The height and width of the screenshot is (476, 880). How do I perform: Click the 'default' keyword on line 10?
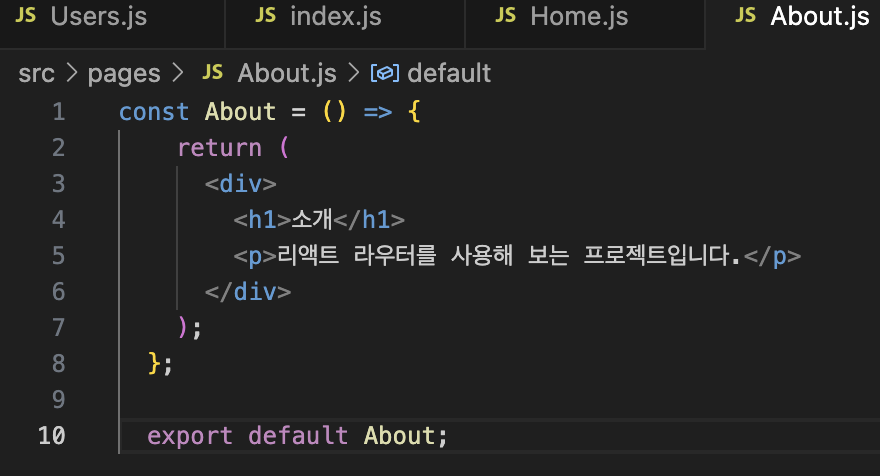click(298, 436)
